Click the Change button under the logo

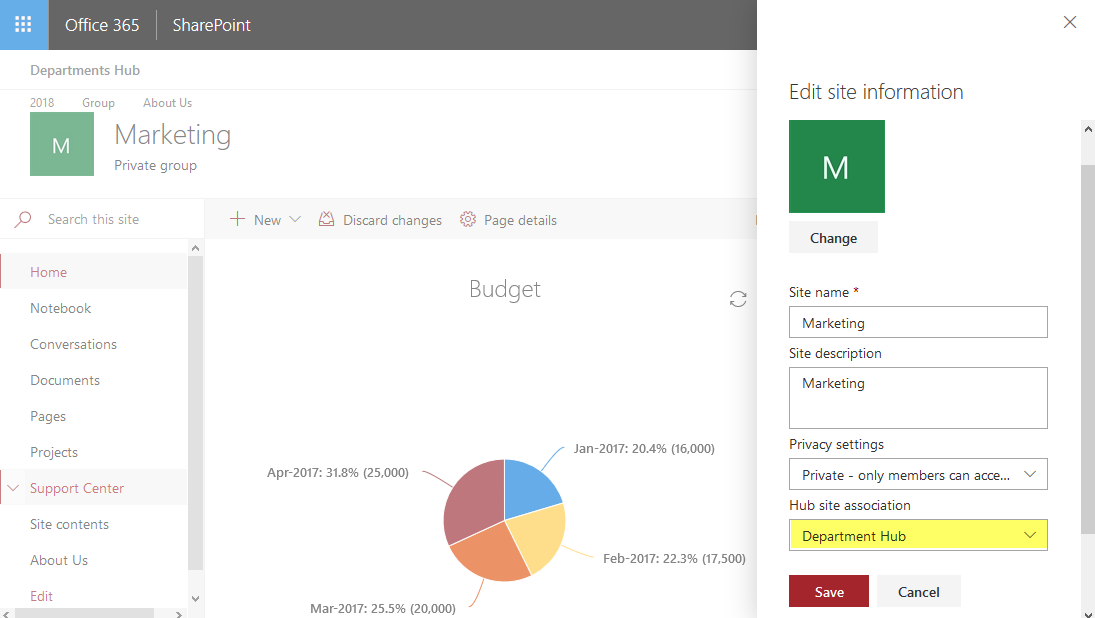click(833, 237)
